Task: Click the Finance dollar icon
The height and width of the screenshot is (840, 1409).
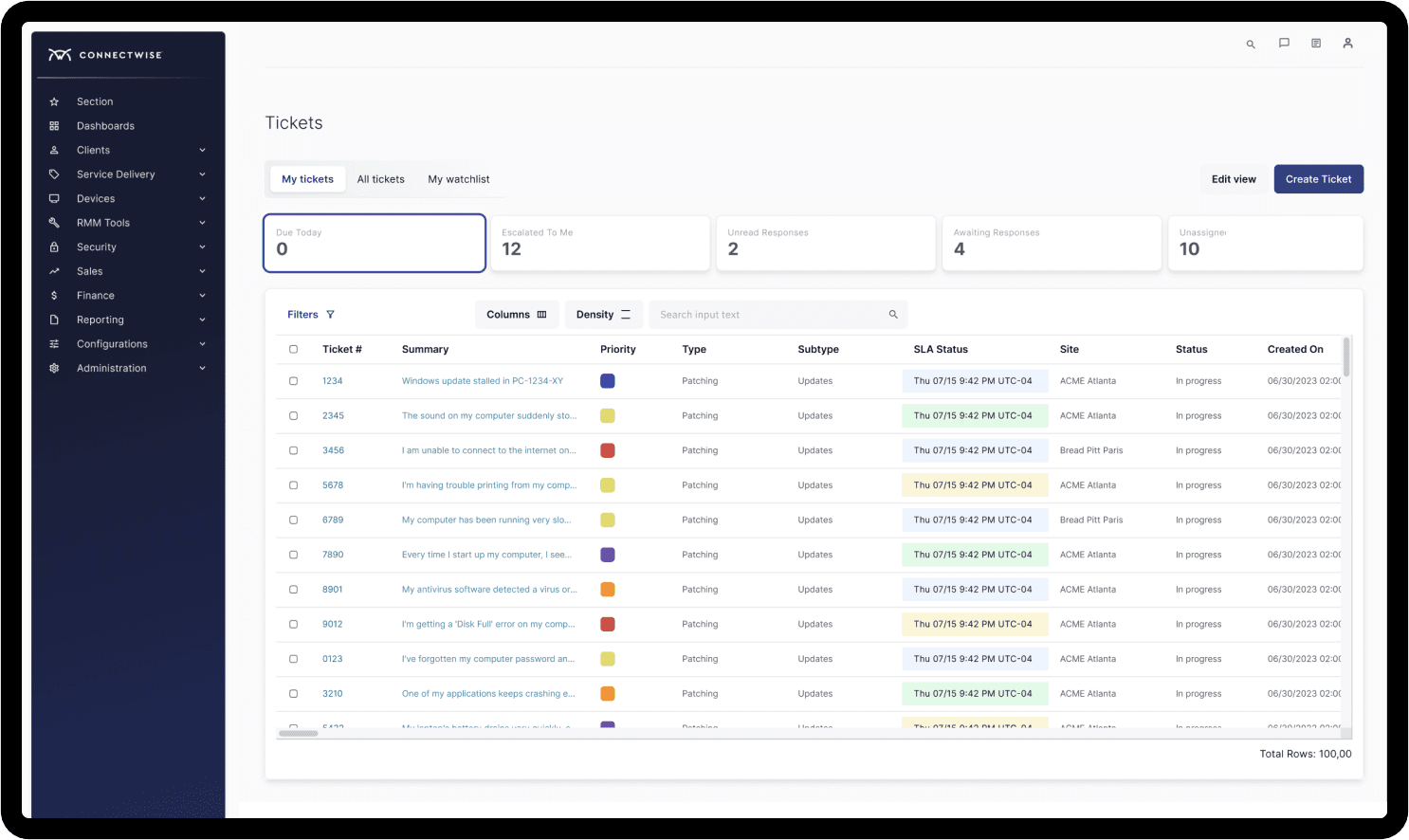Action: [54, 296]
